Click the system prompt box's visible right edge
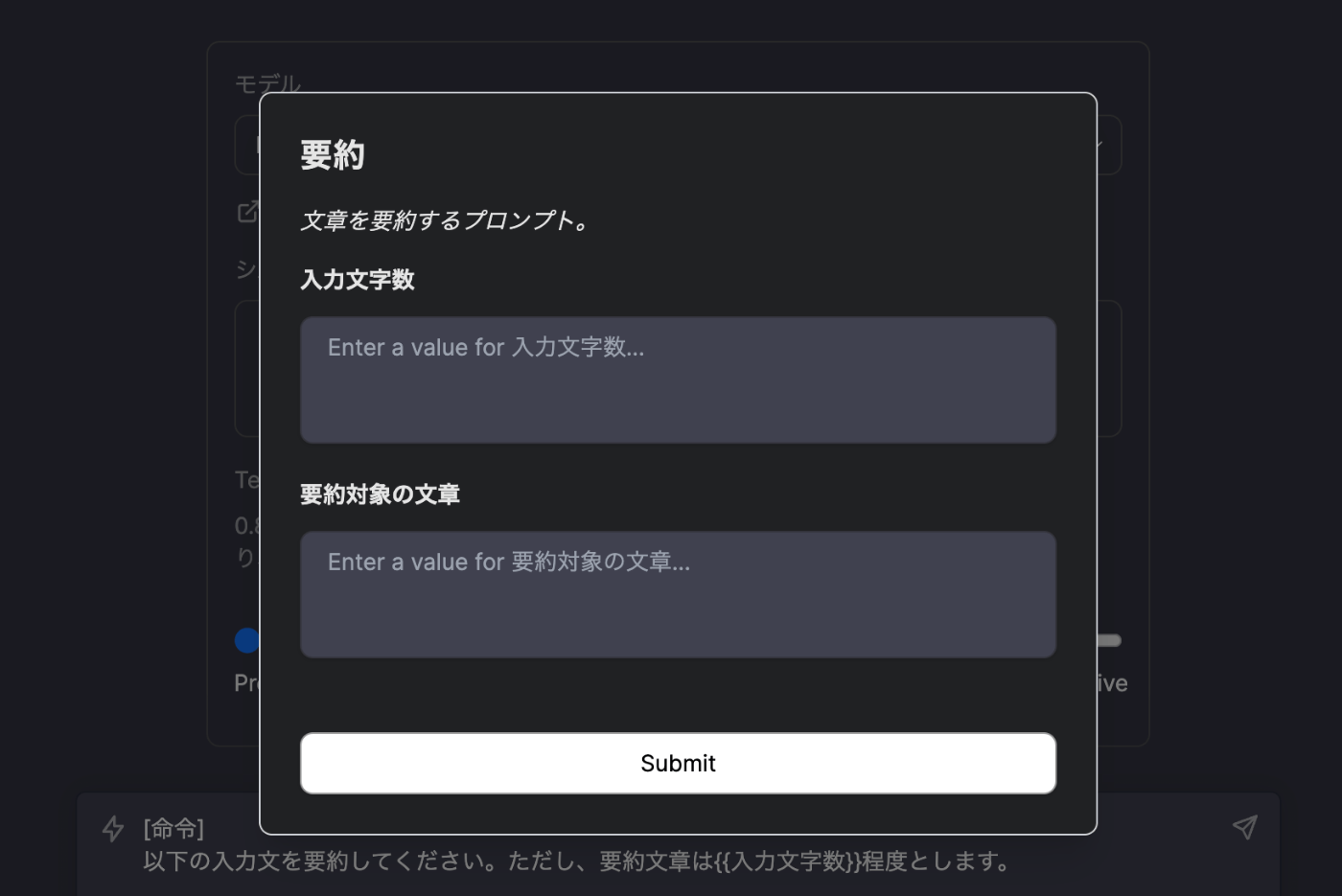1342x896 pixels. (1110, 368)
